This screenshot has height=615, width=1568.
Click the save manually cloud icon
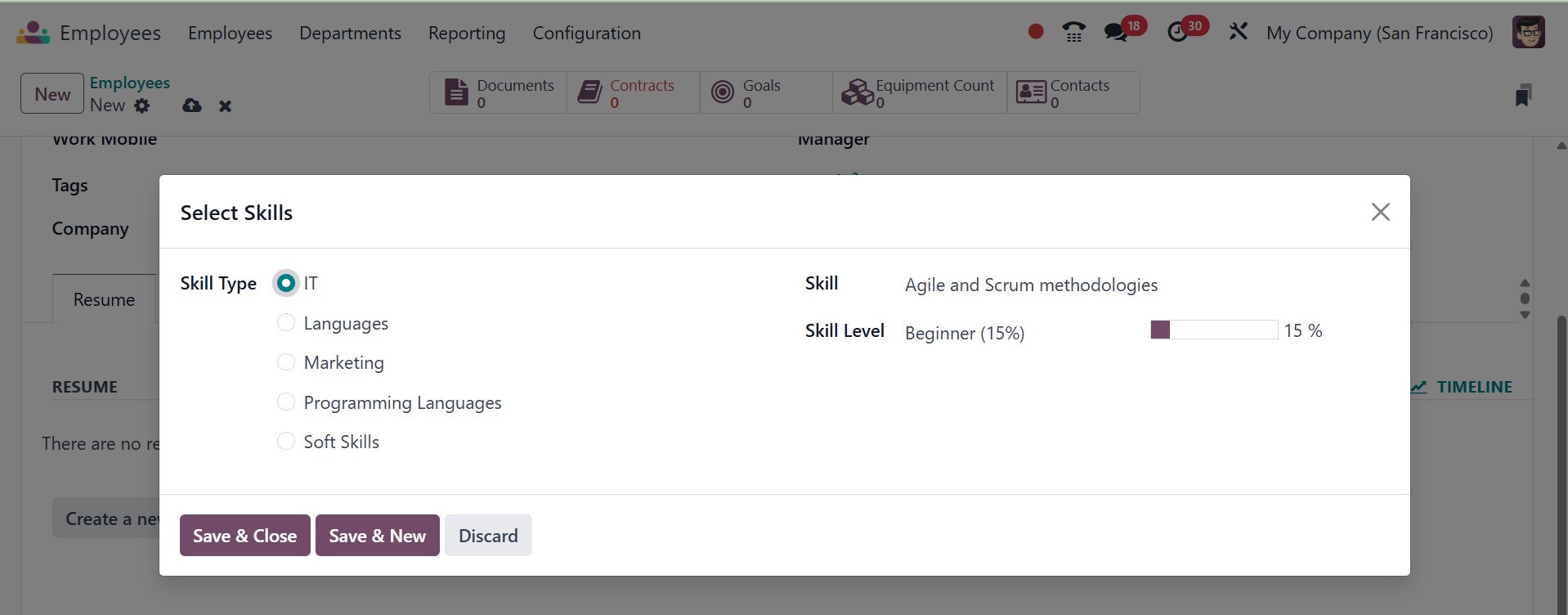pyautogui.click(x=191, y=105)
